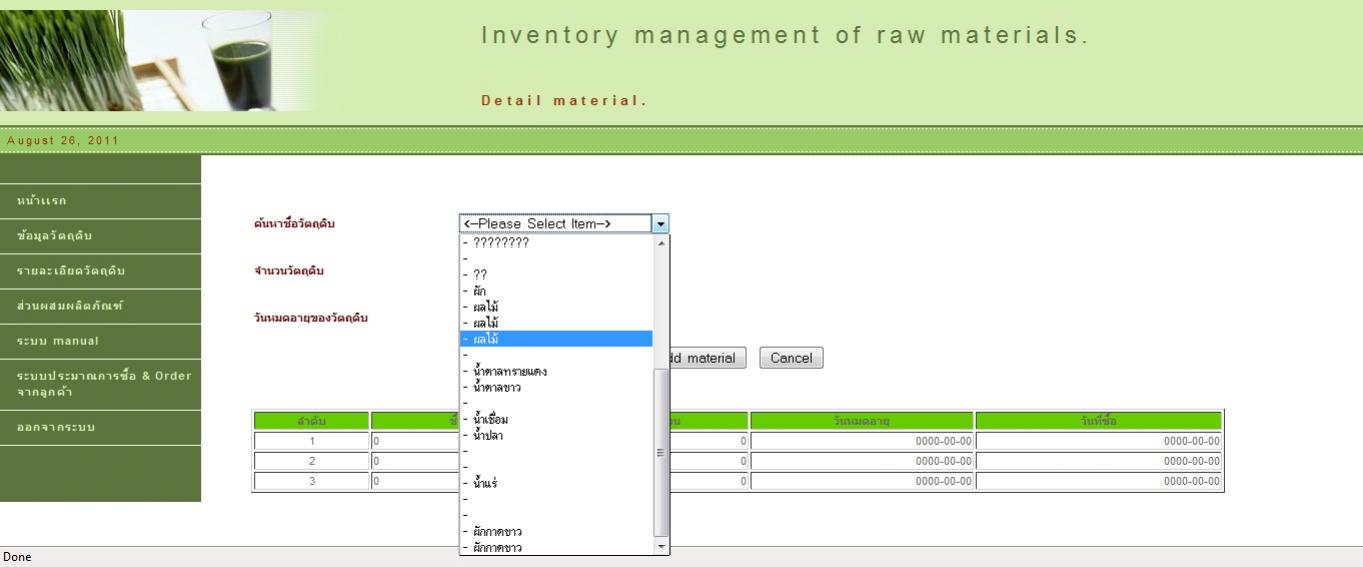Click the expiry date field in row 3
The width and height of the screenshot is (1363, 567).
(862, 481)
